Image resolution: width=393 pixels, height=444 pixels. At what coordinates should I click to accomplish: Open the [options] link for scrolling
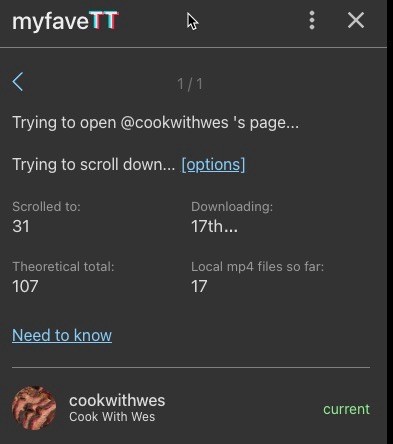click(213, 165)
